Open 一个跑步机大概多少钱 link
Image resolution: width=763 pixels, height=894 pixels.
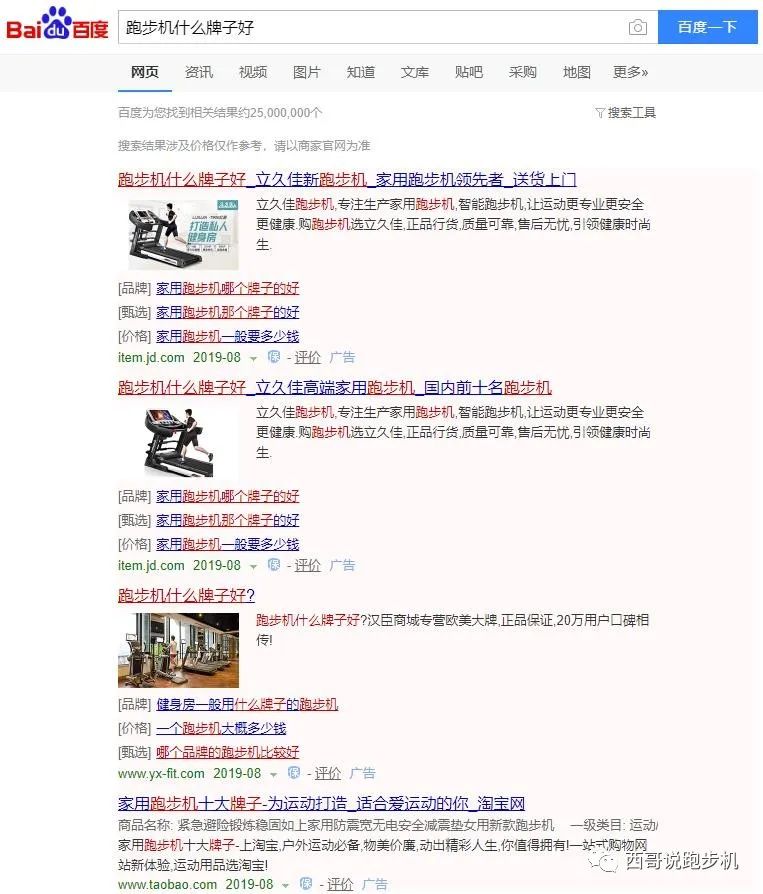221,729
